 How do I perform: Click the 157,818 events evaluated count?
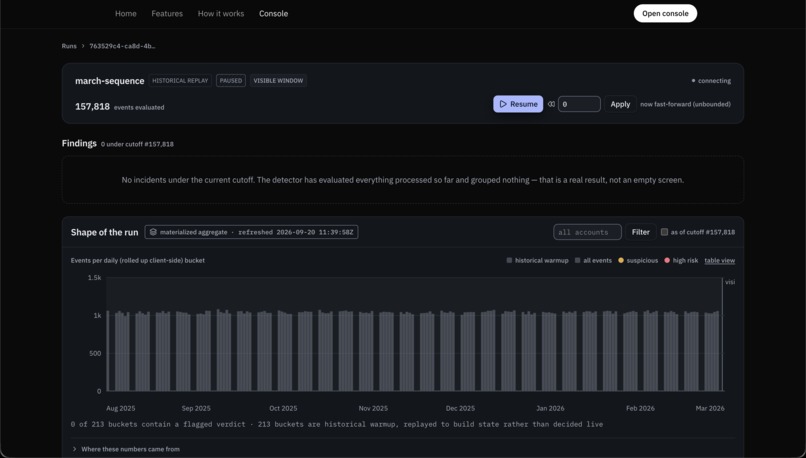tap(119, 106)
